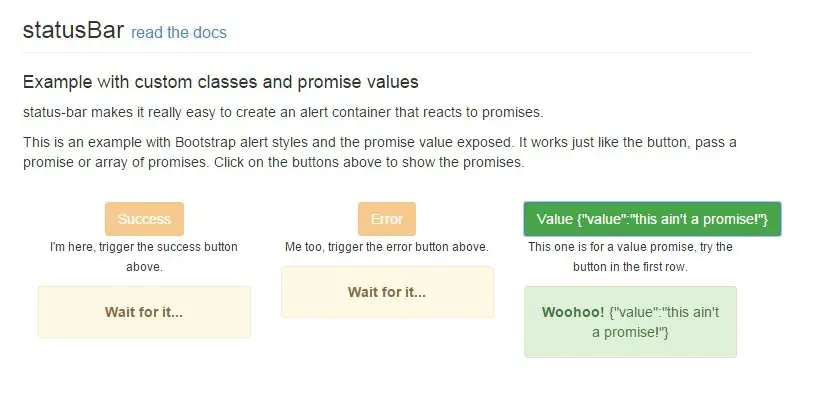Select "Example with custom classes" heading
This screenshot has width=814, height=402.
221,82
